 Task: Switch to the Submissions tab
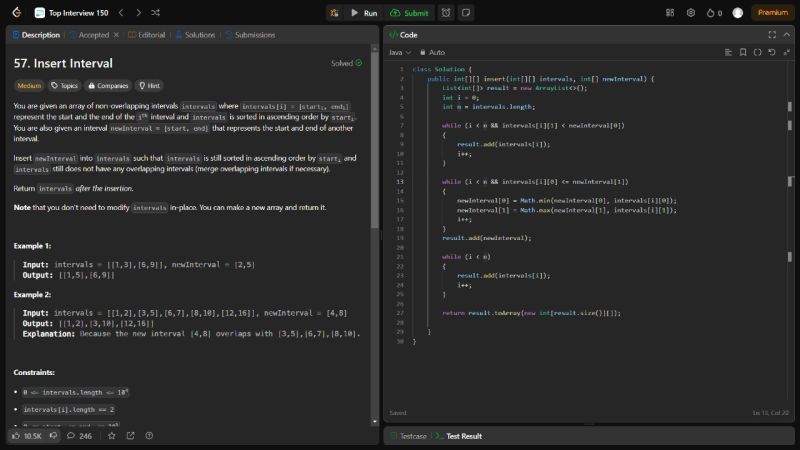click(x=250, y=35)
